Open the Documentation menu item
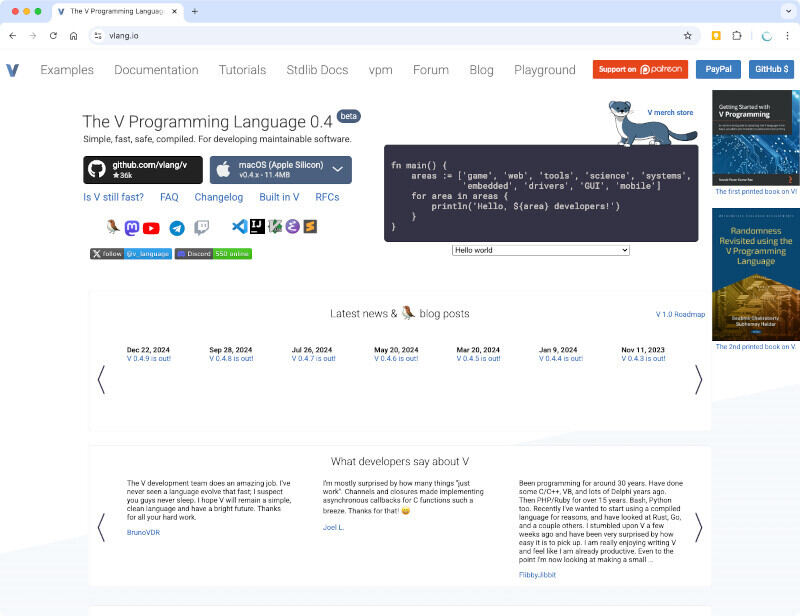The image size is (800, 616). click(156, 70)
